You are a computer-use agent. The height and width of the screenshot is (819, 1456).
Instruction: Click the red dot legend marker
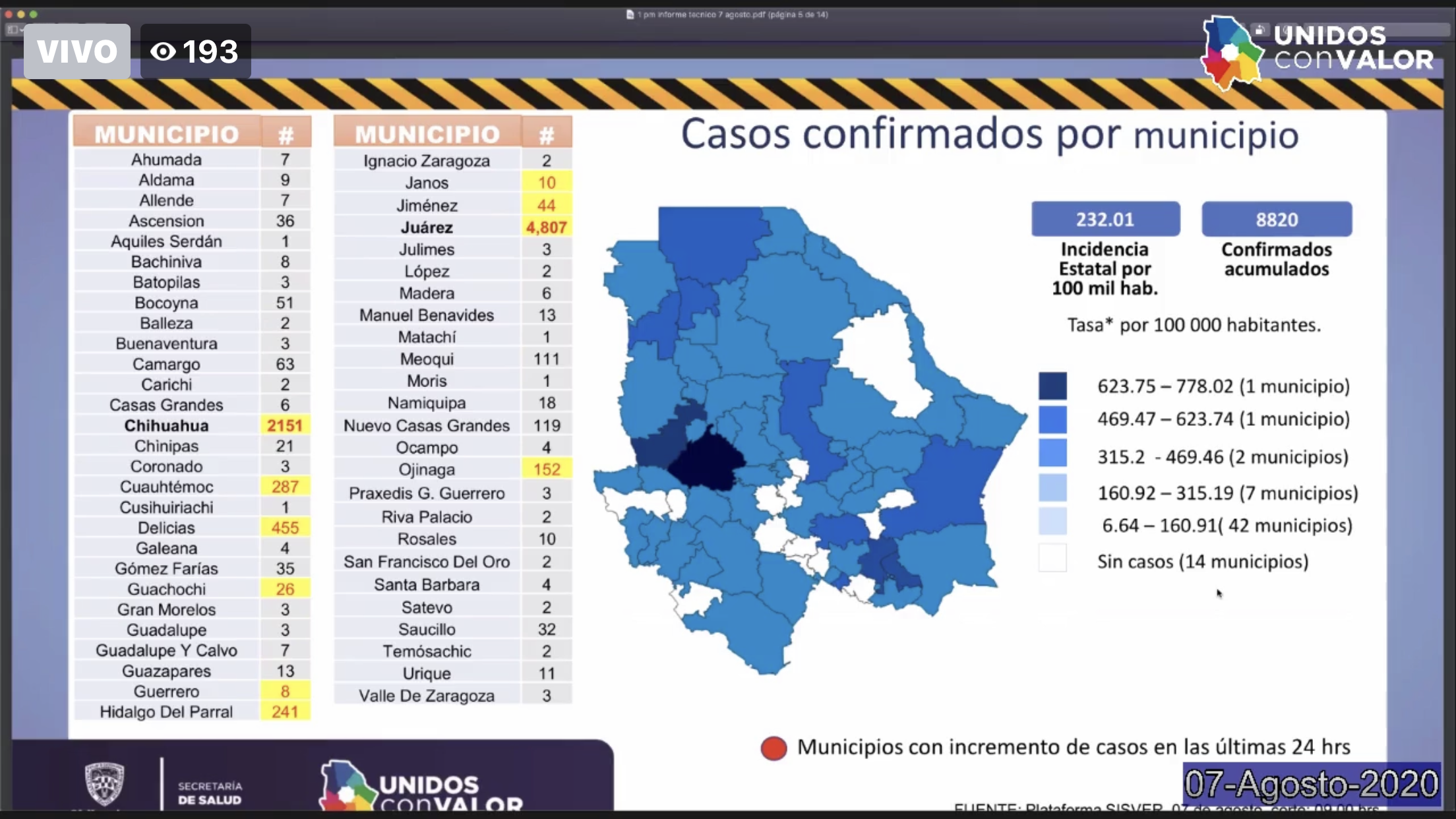pyautogui.click(x=773, y=748)
